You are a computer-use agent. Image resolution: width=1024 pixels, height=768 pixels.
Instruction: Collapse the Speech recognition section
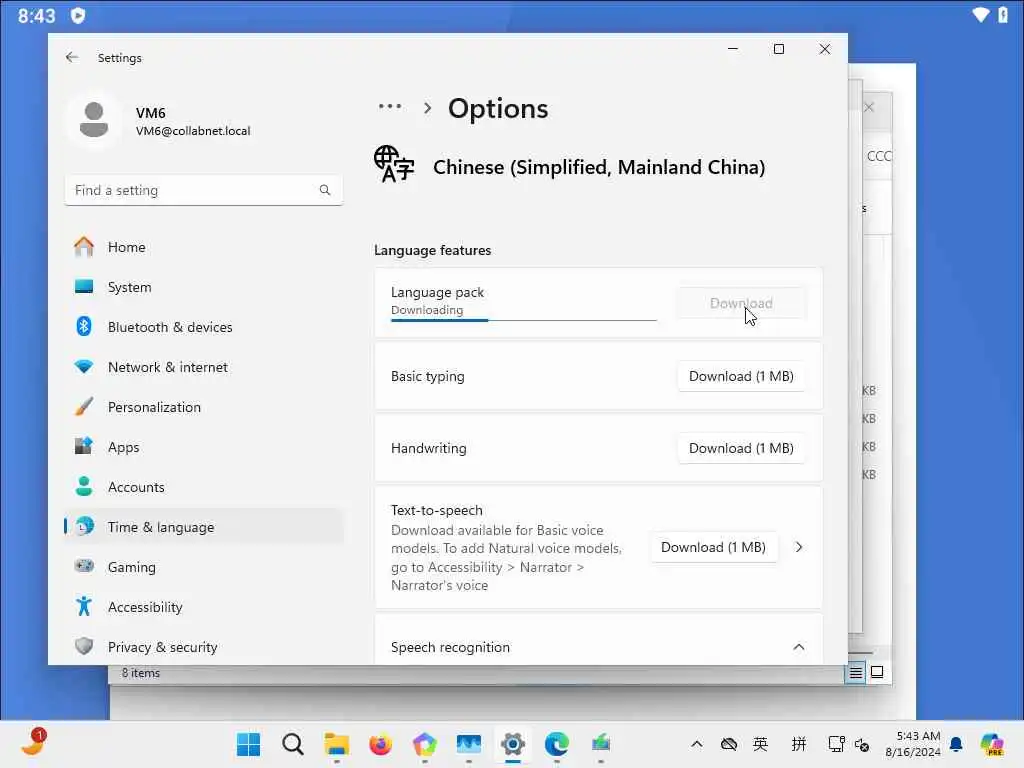798,647
